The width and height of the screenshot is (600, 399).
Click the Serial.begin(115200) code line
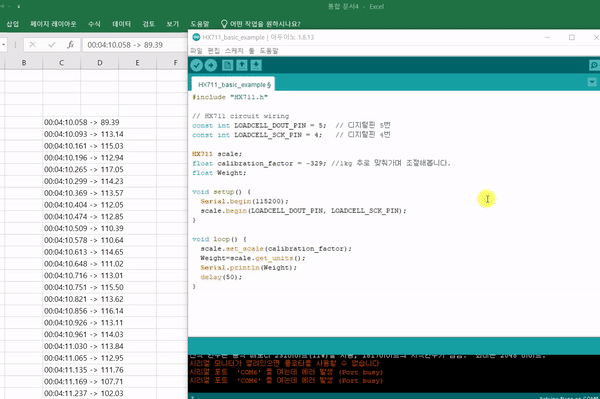pyautogui.click(x=245, y=201)
